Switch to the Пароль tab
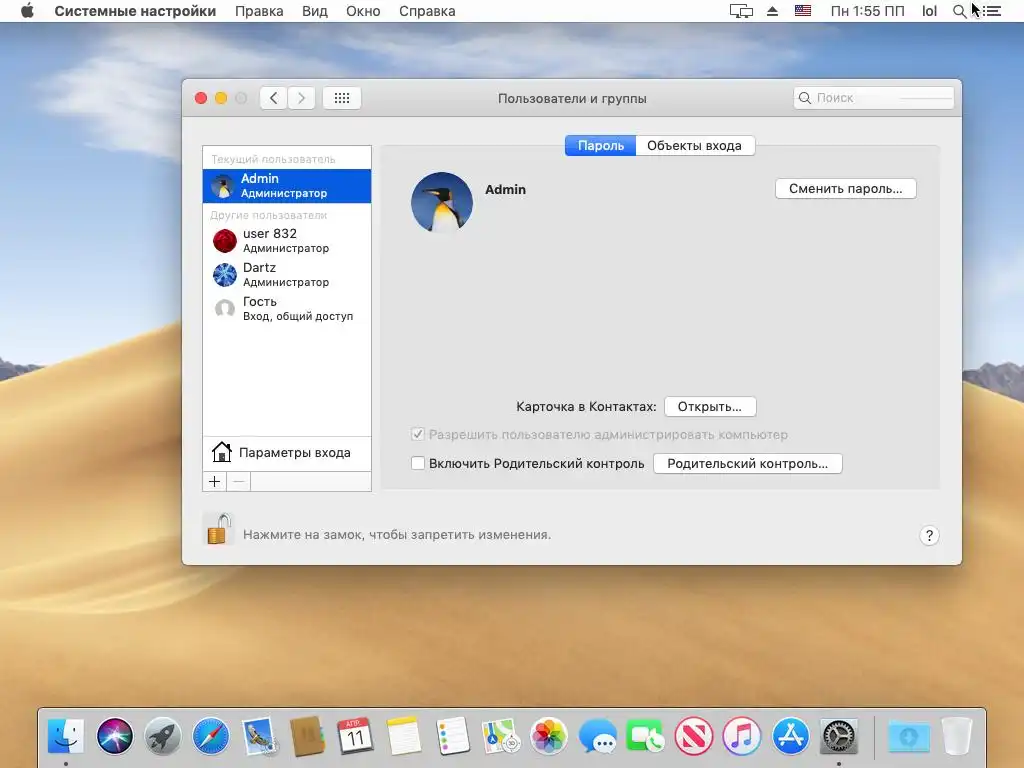Screen dimensions: 1024x768 [600, 146]
